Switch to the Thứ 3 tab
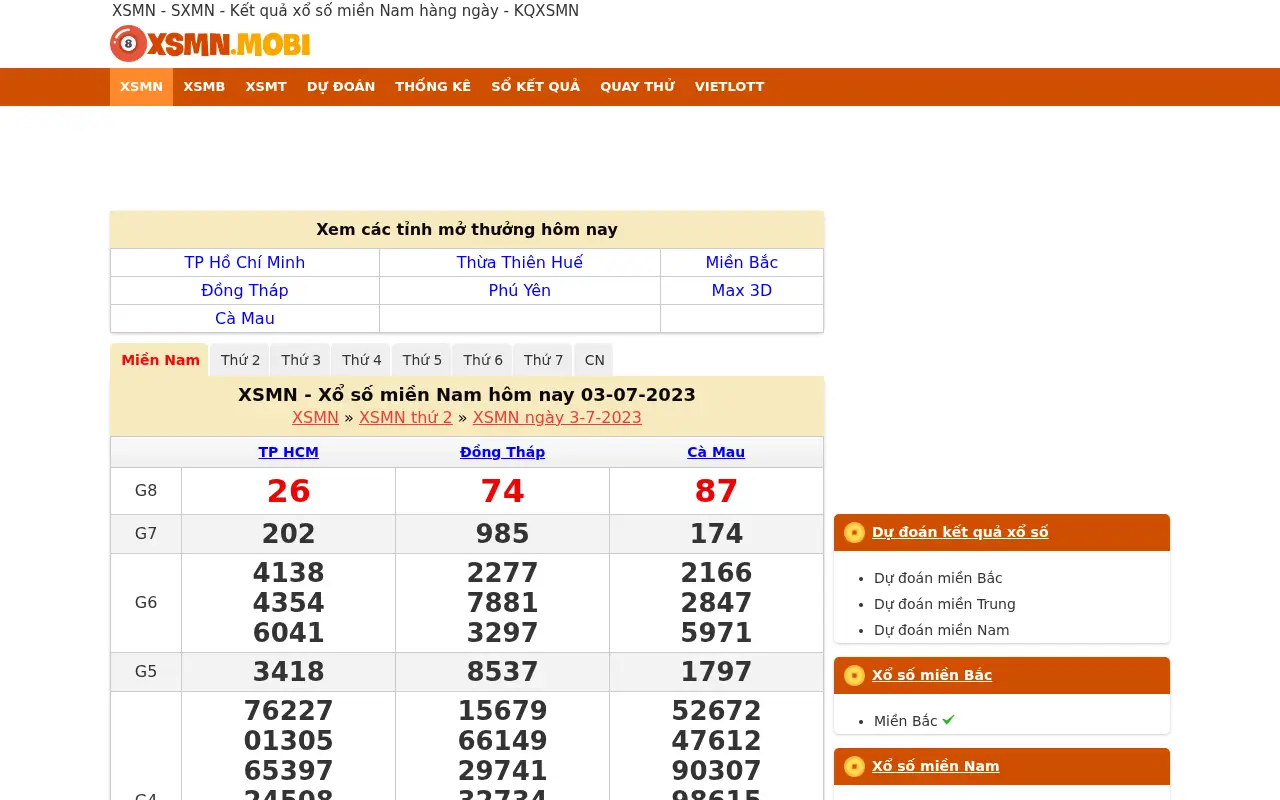 tap(301, 360)
